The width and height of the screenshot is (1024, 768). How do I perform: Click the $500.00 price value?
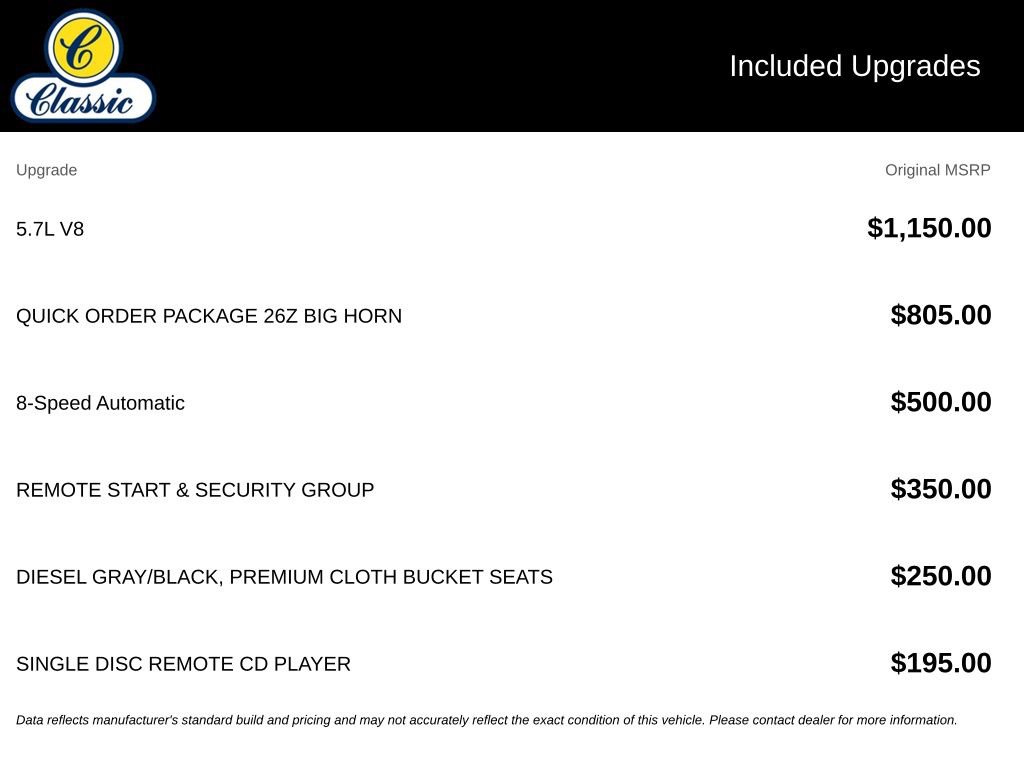pyautogui.click(x=941, y=402)
